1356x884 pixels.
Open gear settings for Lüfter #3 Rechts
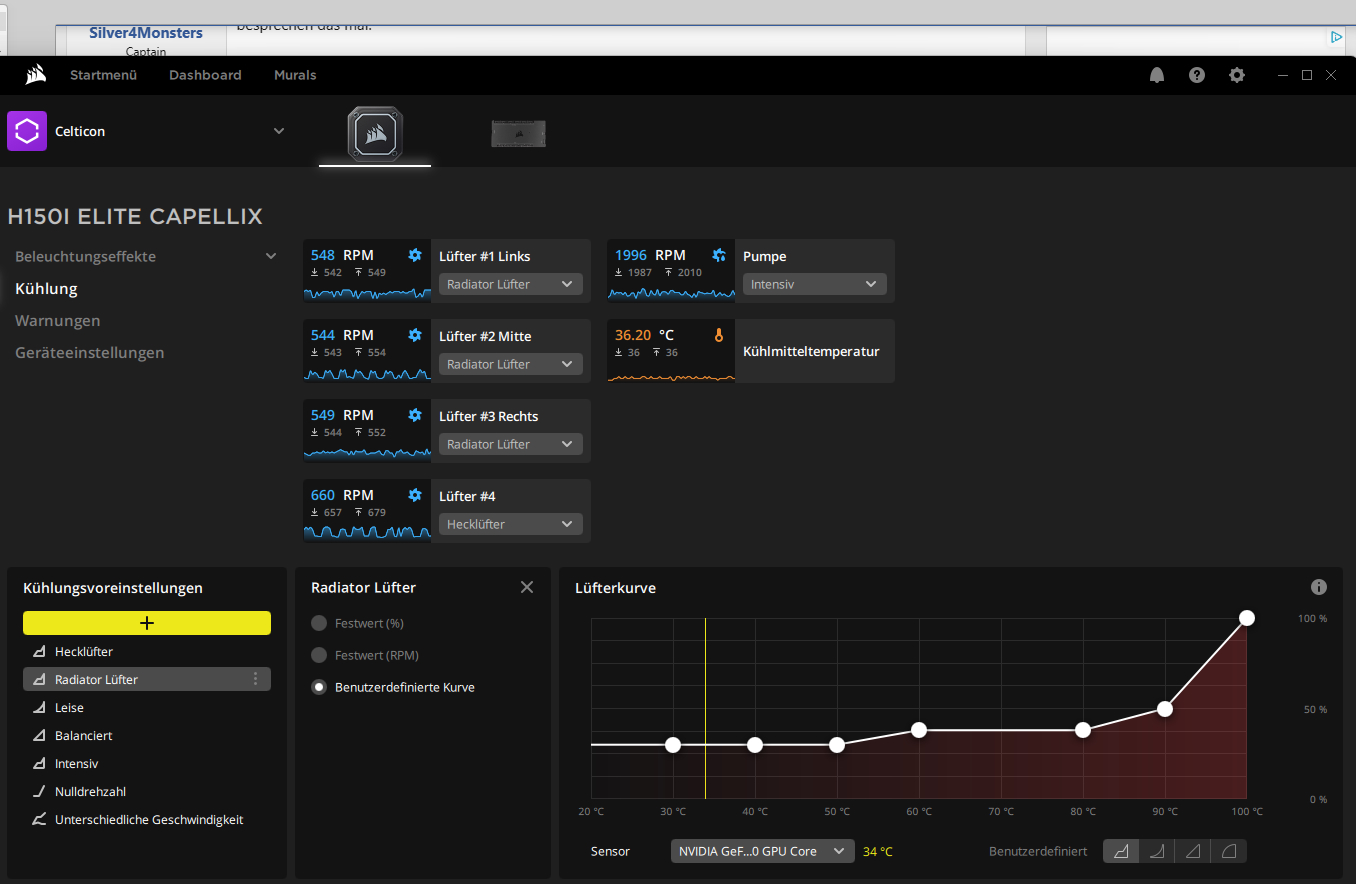(415, 415)
